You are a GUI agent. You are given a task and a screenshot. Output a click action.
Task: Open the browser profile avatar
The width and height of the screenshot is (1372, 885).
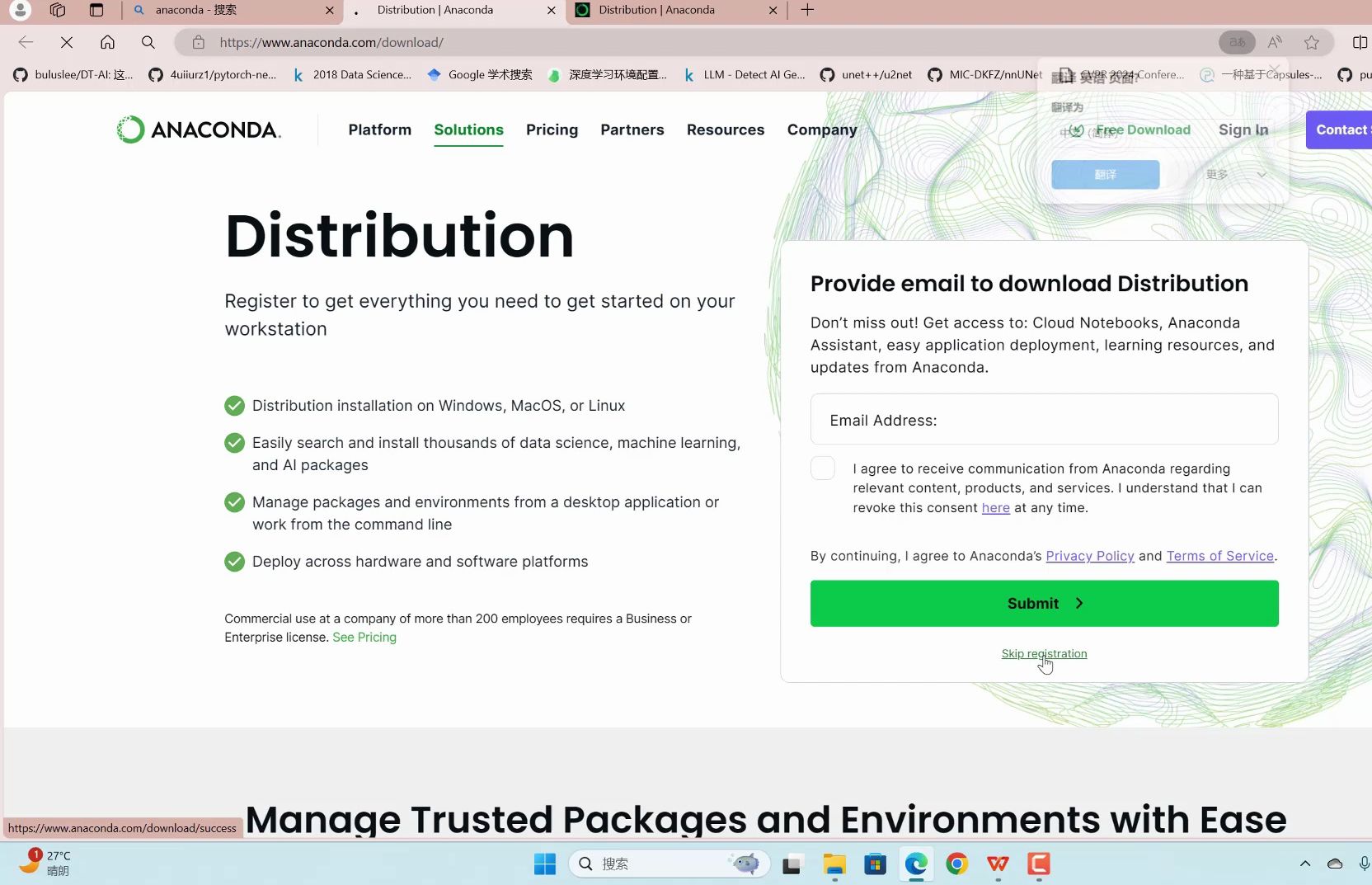point(20,10)
